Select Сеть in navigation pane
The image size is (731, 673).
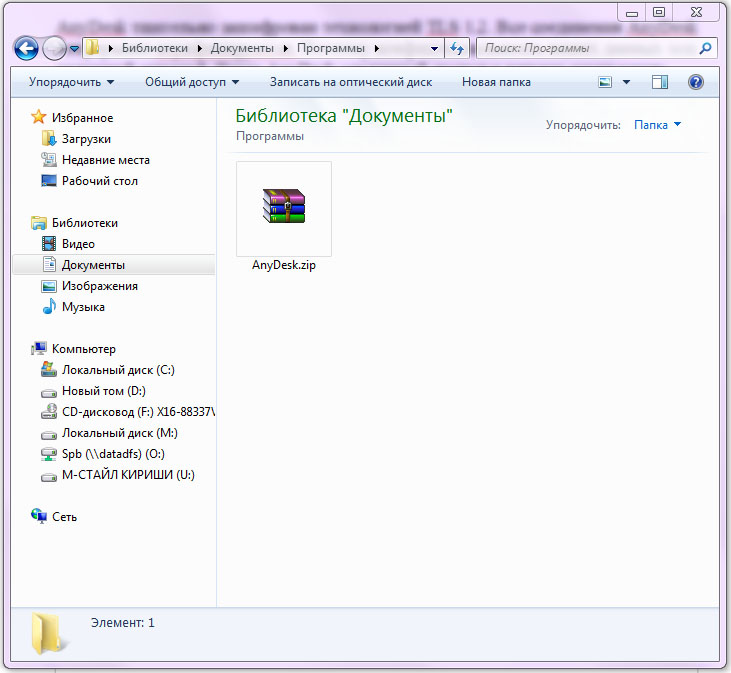click(x=64, y=516)
